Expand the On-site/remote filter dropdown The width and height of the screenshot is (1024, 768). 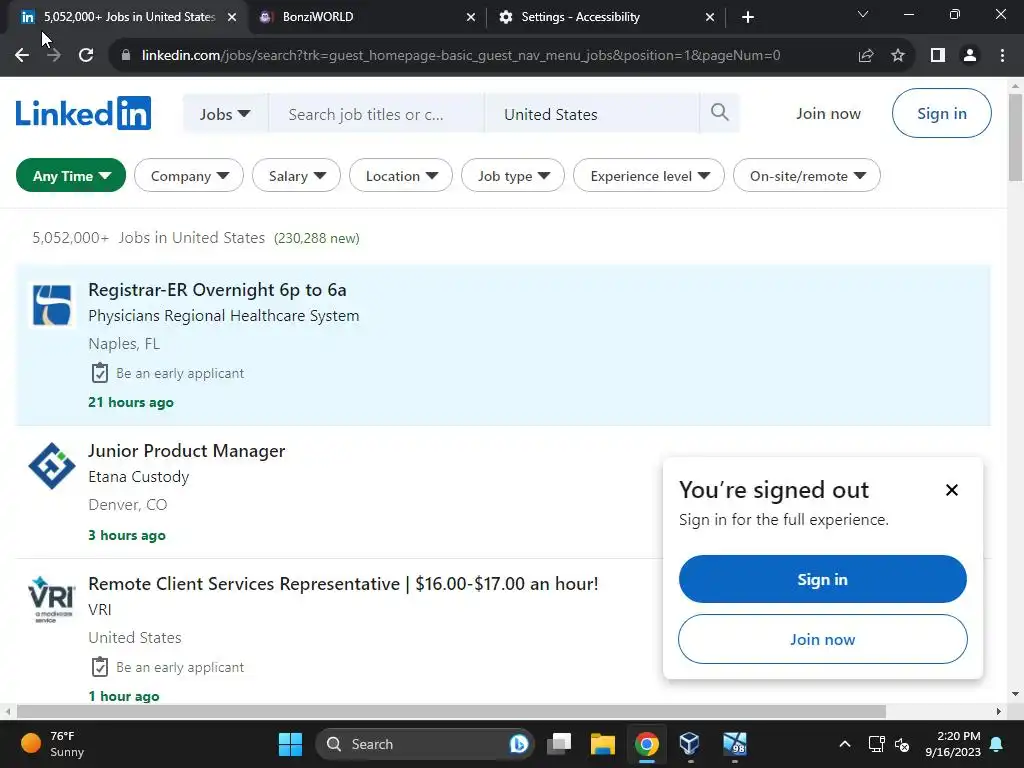point(807,176)
